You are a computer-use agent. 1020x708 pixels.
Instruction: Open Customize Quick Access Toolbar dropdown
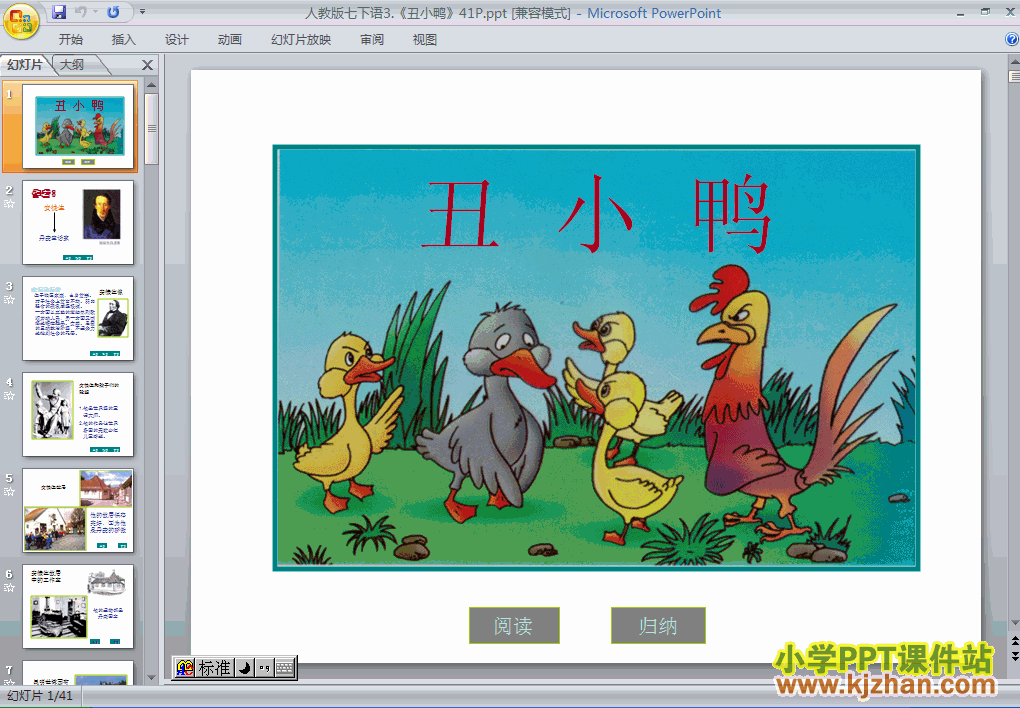click(x=142, y=12)
